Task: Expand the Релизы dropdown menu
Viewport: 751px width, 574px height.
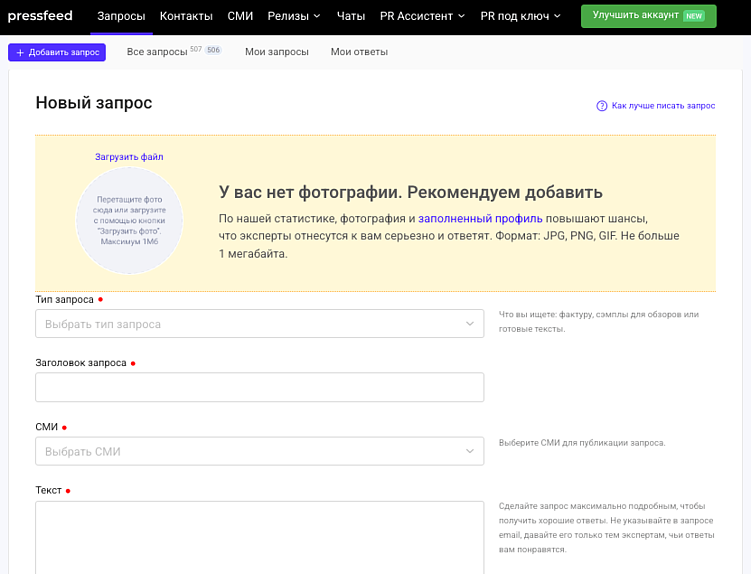Action: click(294, 16)
